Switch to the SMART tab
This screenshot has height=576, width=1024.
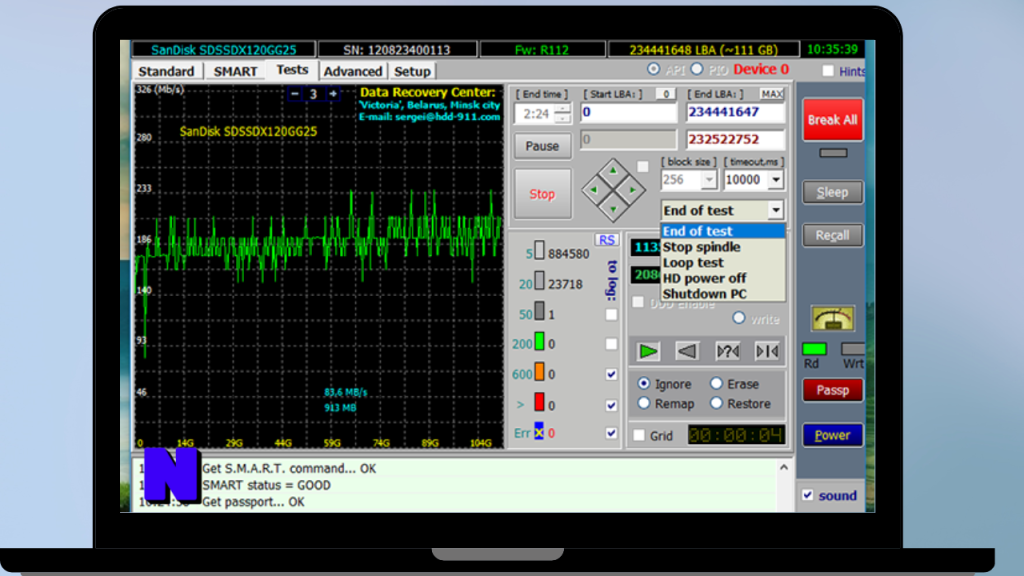[x=235, y=71]
